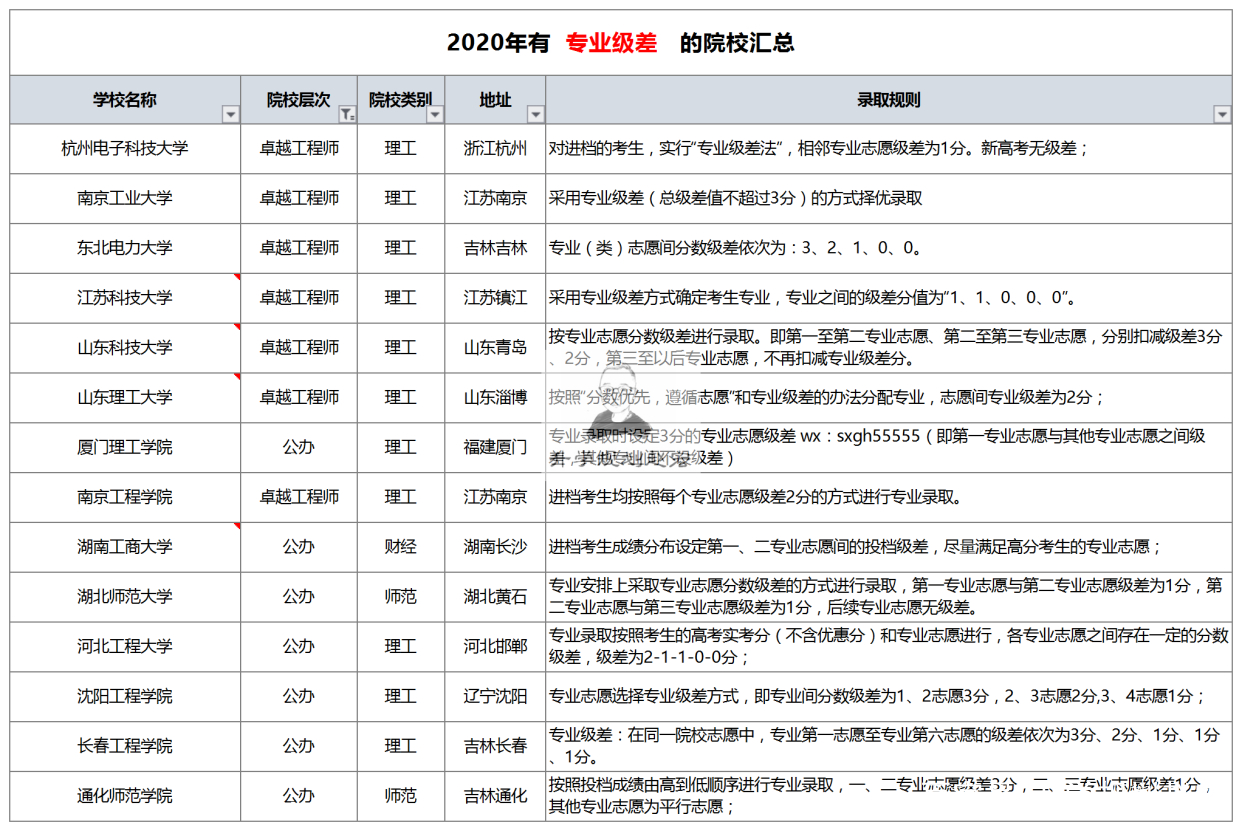Select the cell 东北电力大学
Image resolution: width=1242 pixels, height=831 pixels.
125,248
